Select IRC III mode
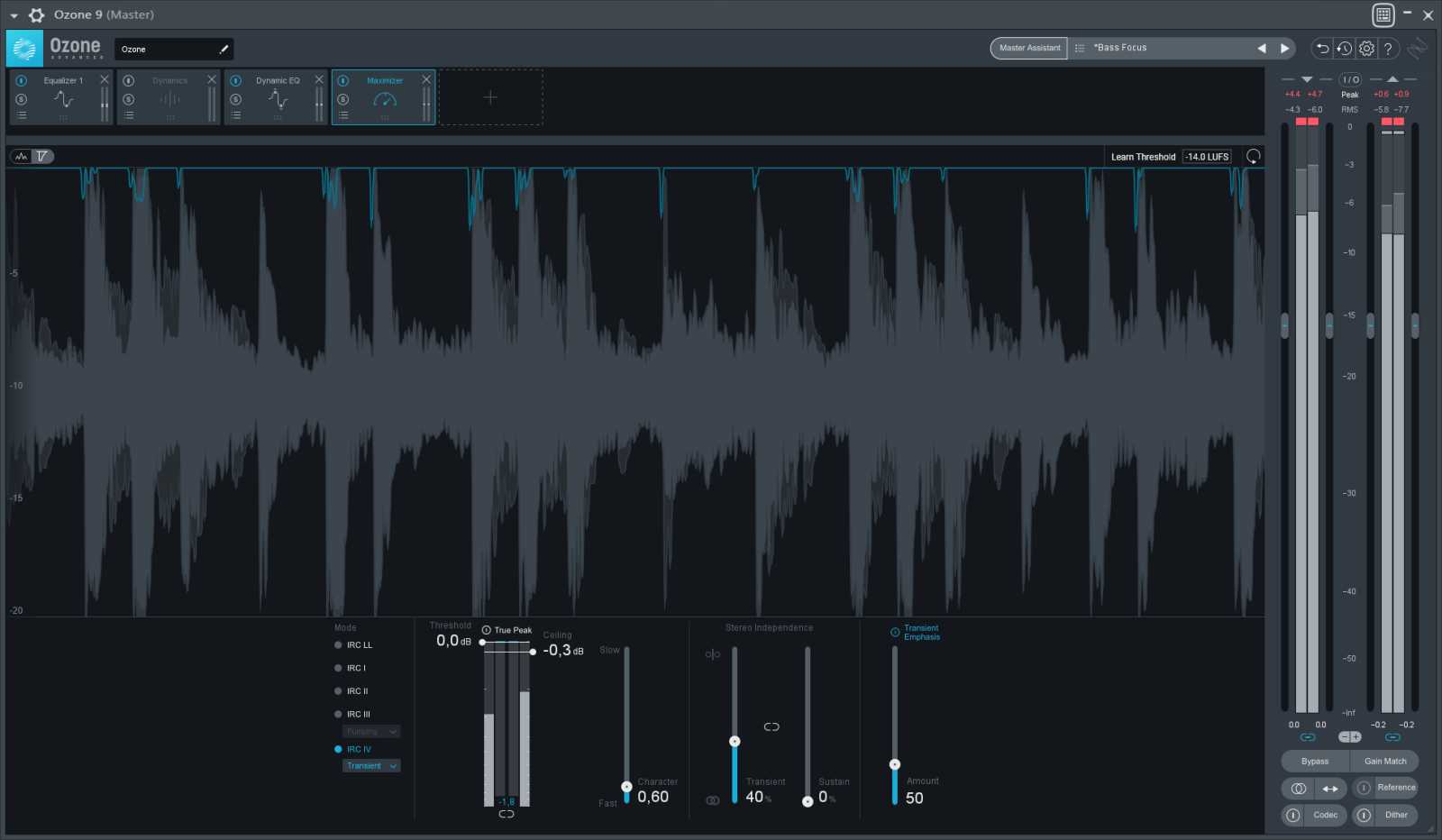This screenshot has width=1442, height=840. click(x=352, y=714)
